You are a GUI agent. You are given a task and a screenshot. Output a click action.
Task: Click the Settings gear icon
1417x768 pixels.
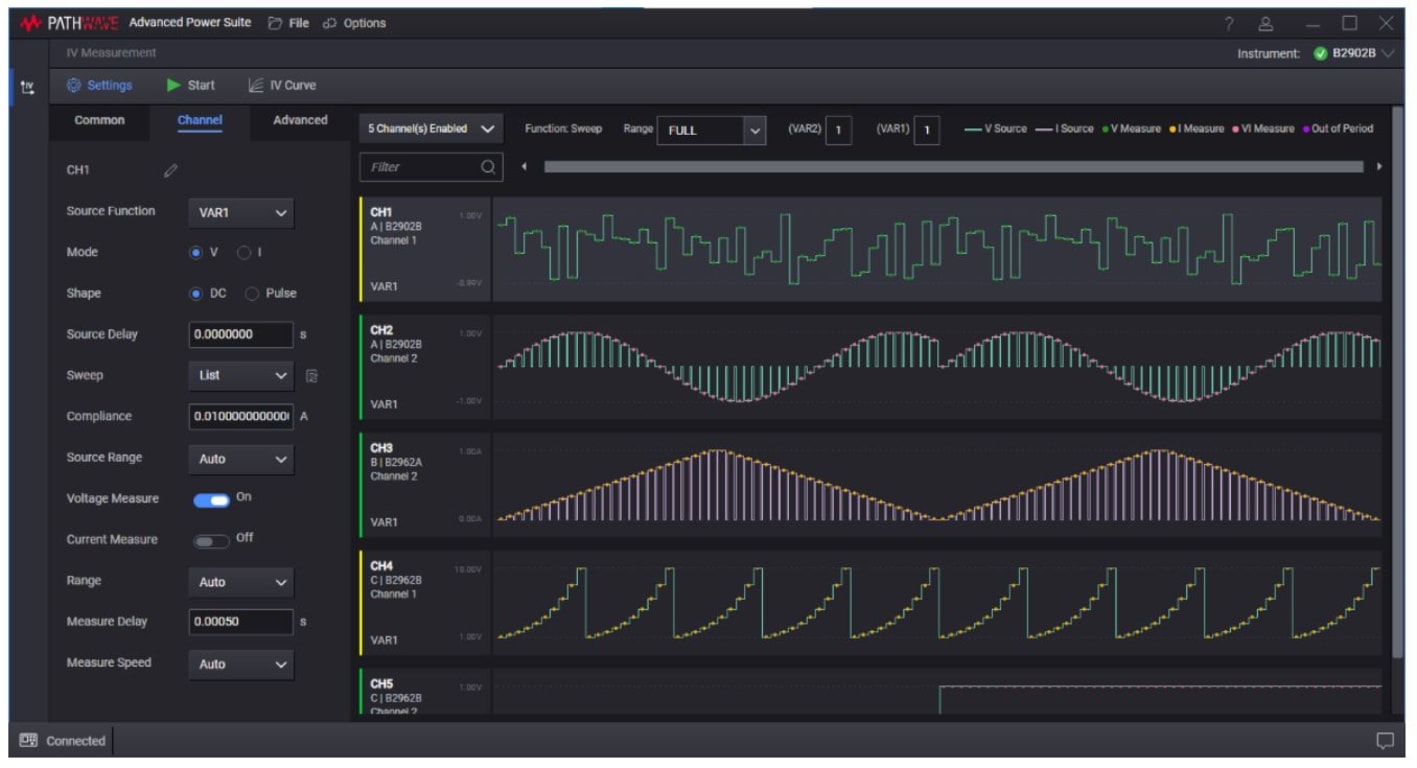pyautogui.click(x=73, y=85)
